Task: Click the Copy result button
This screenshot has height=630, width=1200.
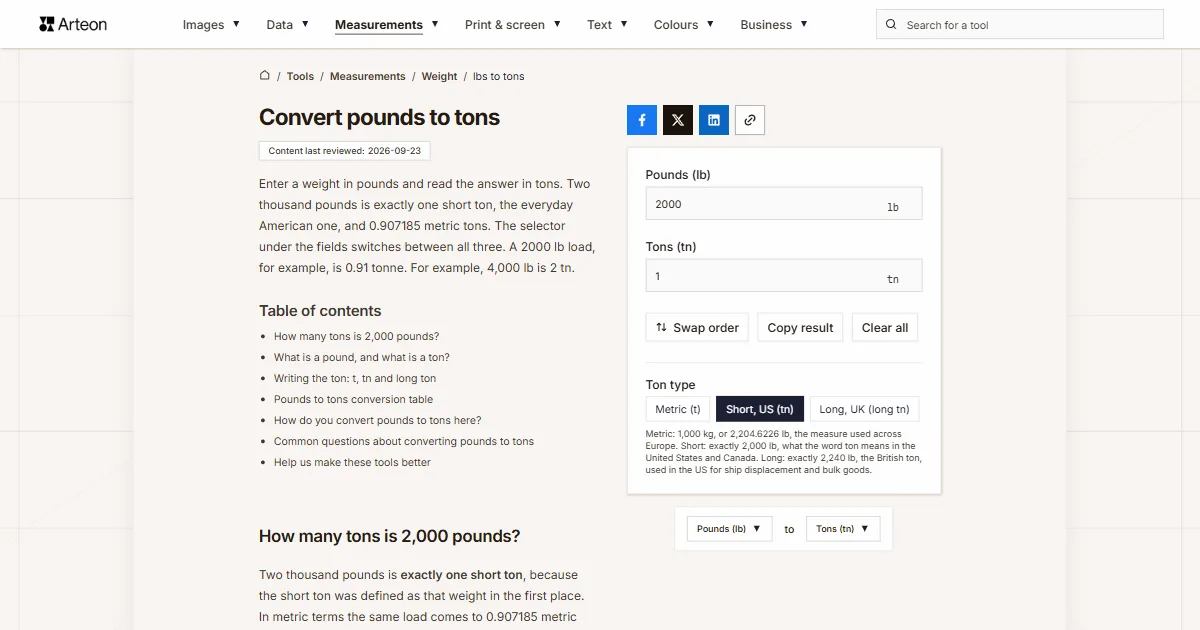Action: click(x=800, y=328)
